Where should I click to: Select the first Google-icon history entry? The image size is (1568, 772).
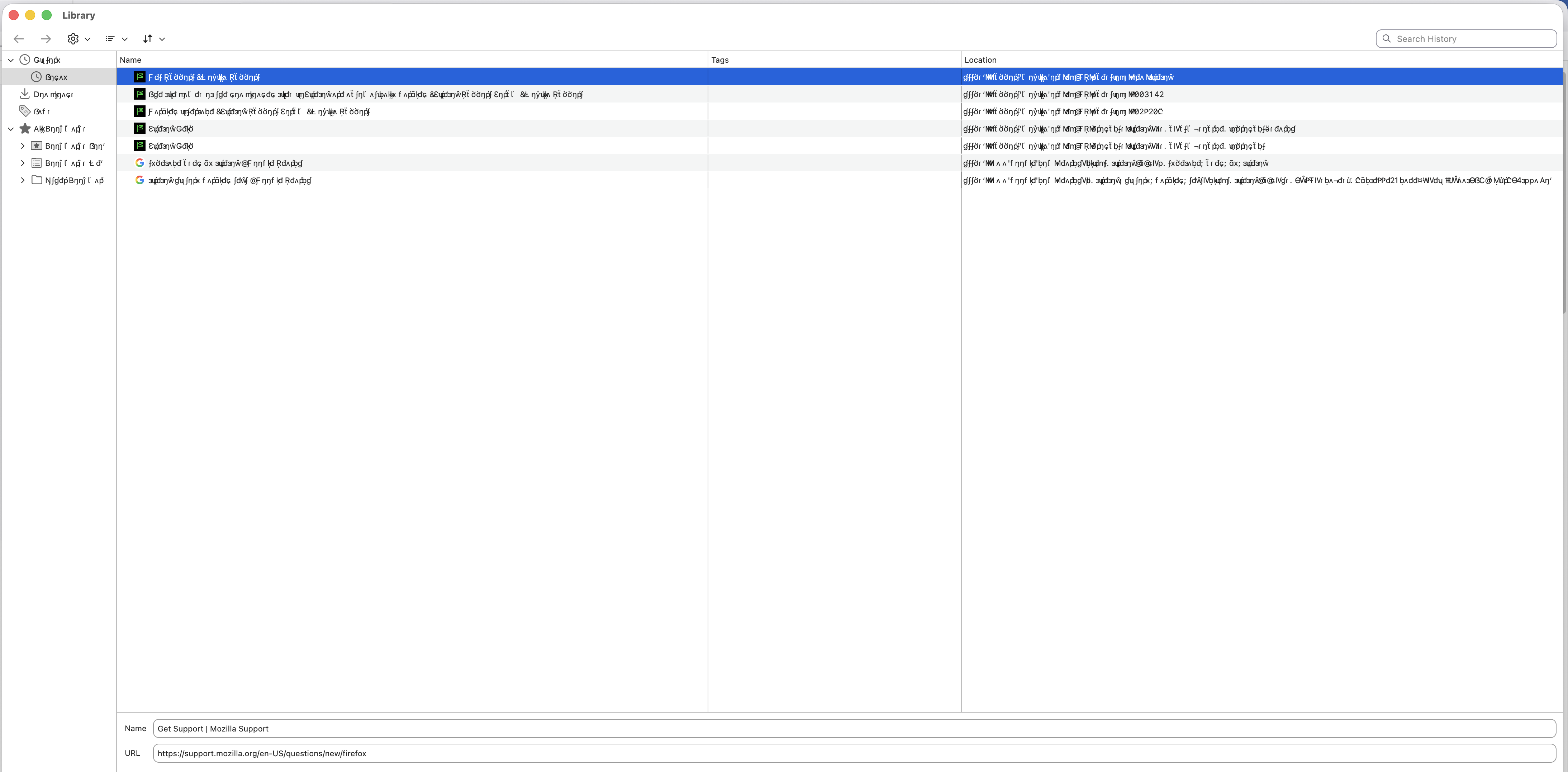click(225, 163)
